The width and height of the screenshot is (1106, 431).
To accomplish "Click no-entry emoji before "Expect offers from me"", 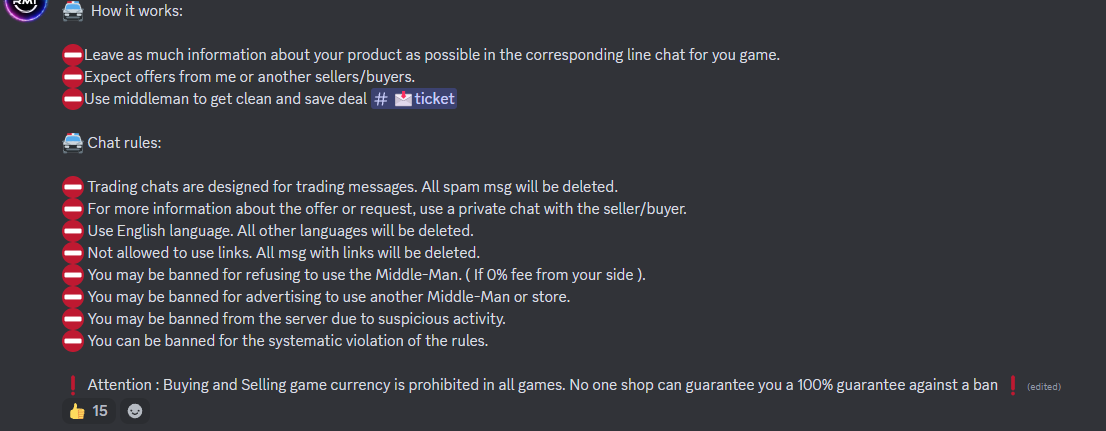I will 73,77.
